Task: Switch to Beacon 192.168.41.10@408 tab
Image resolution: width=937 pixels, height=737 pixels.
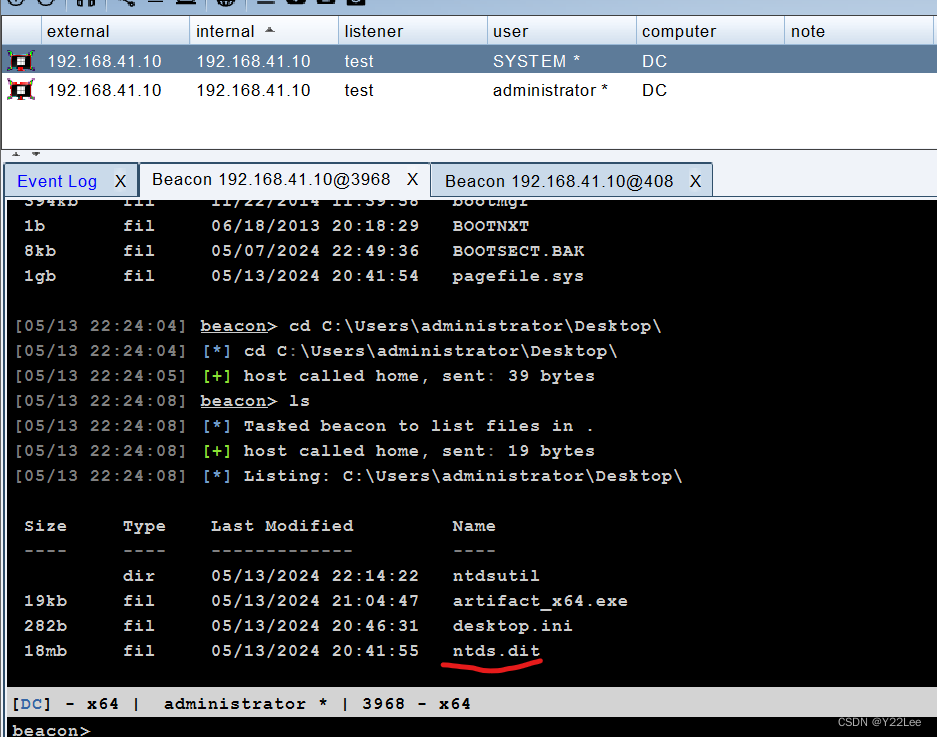Action: pyautogui.click(x=559, y=181)
